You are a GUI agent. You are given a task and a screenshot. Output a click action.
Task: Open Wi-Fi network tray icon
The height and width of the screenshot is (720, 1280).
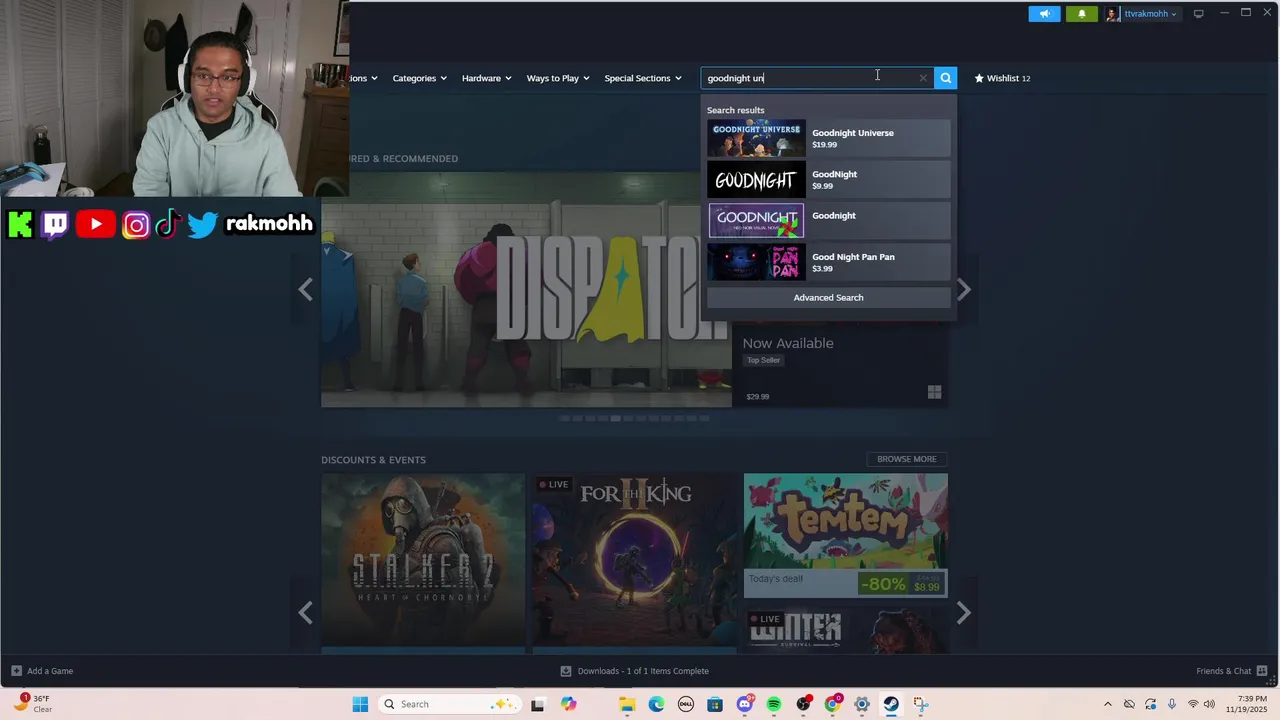tap(1192, 704)
